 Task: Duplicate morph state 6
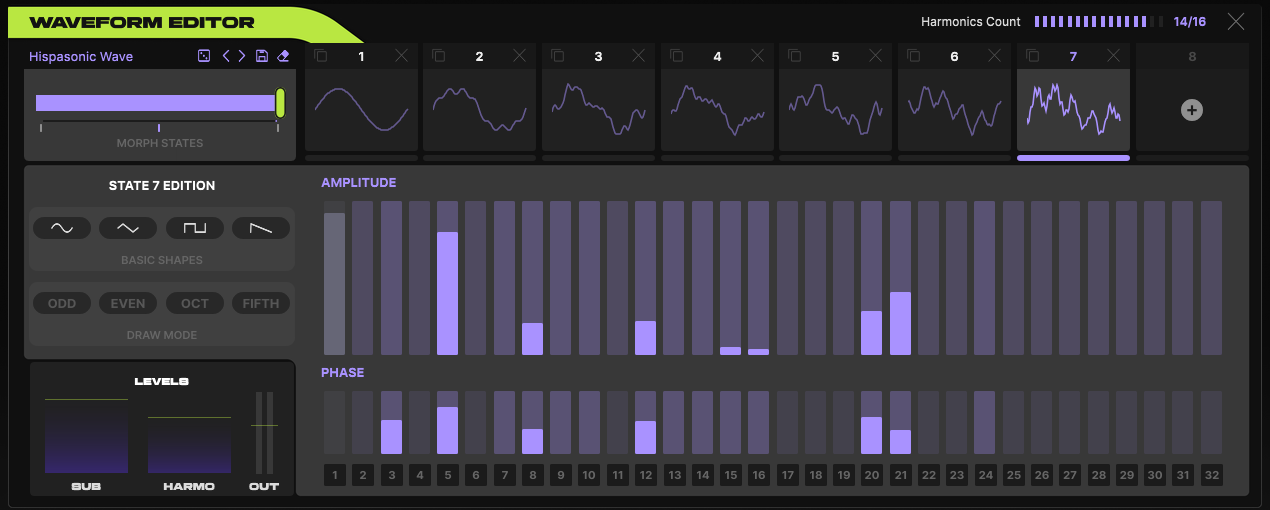(x=914, y=56)
